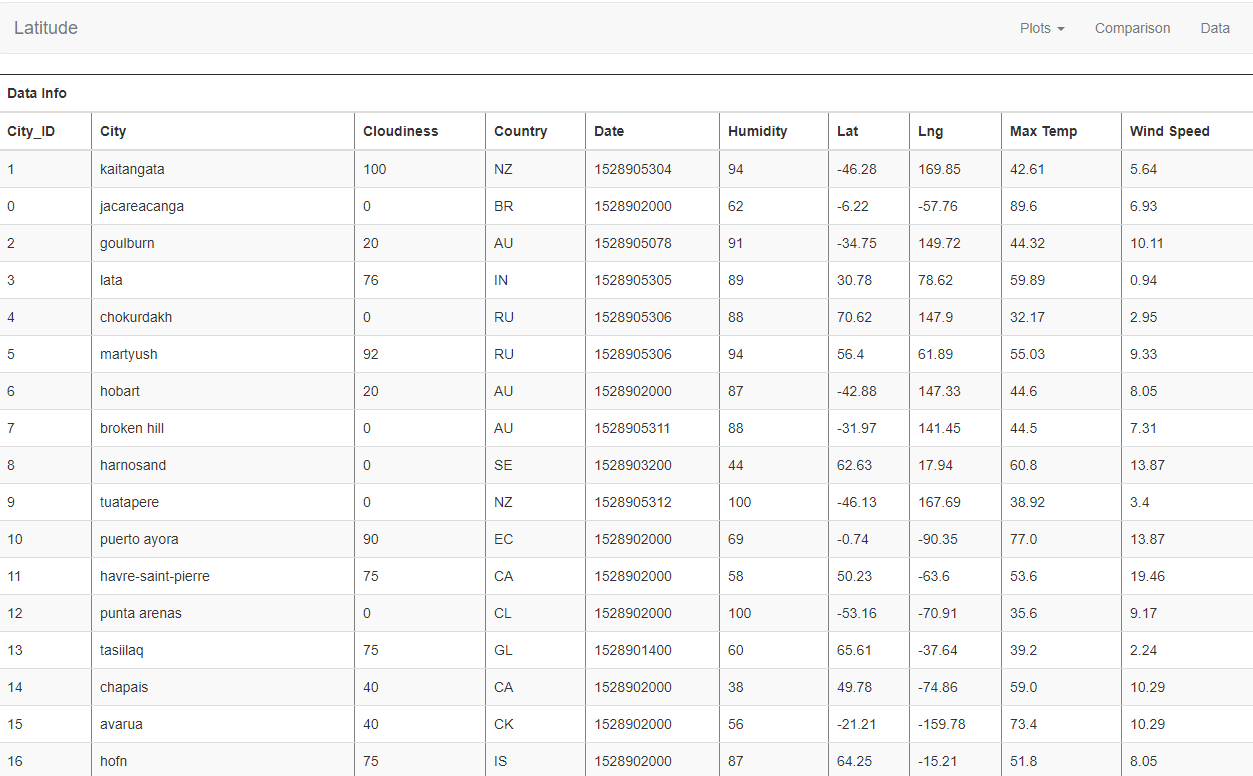Click the wind speed value 19.46

pyautogui.click(x=1147, y=576)
